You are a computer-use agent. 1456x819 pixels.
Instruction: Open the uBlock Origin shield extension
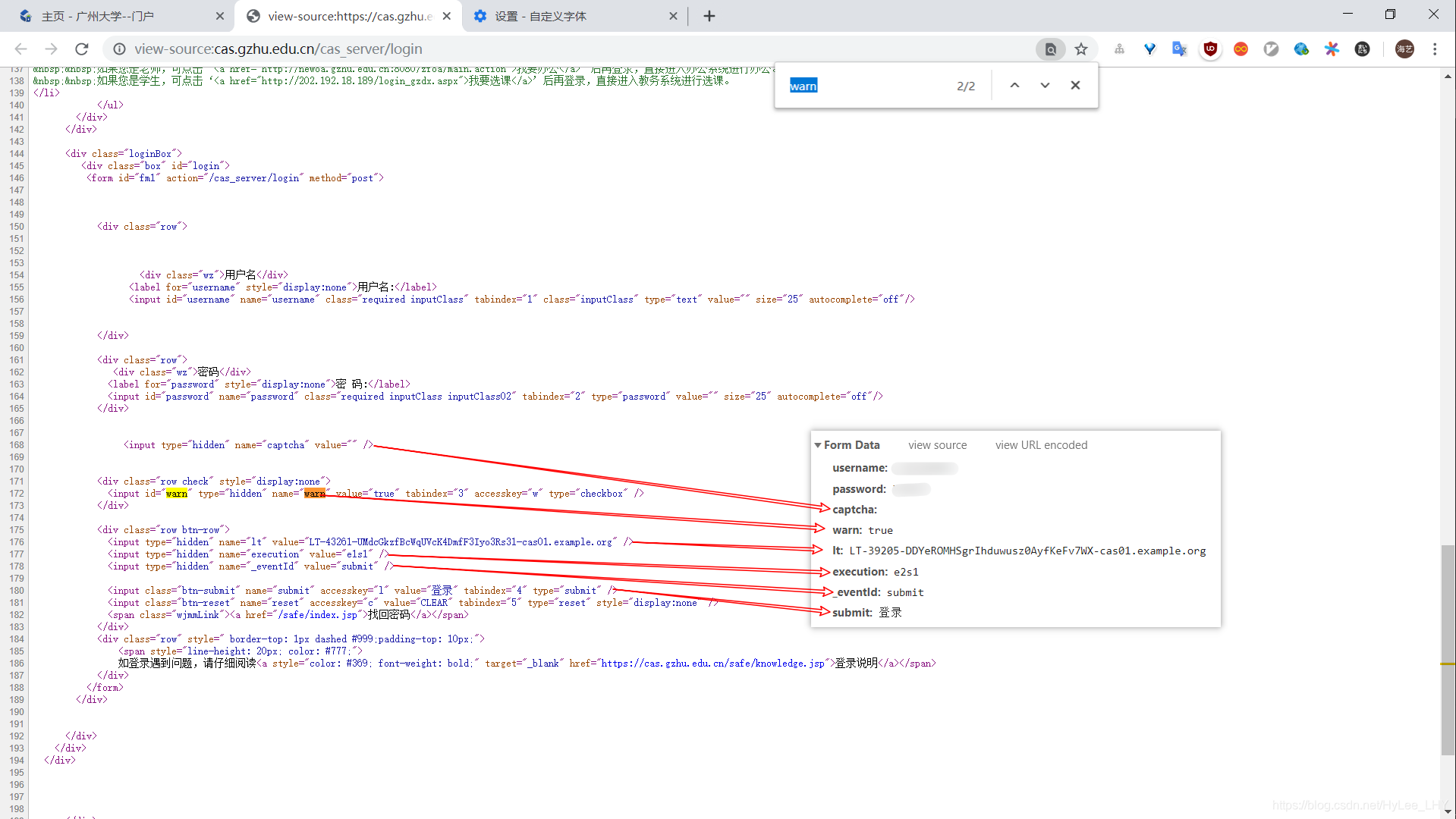pyautogui.click(x=1210, y=49)
